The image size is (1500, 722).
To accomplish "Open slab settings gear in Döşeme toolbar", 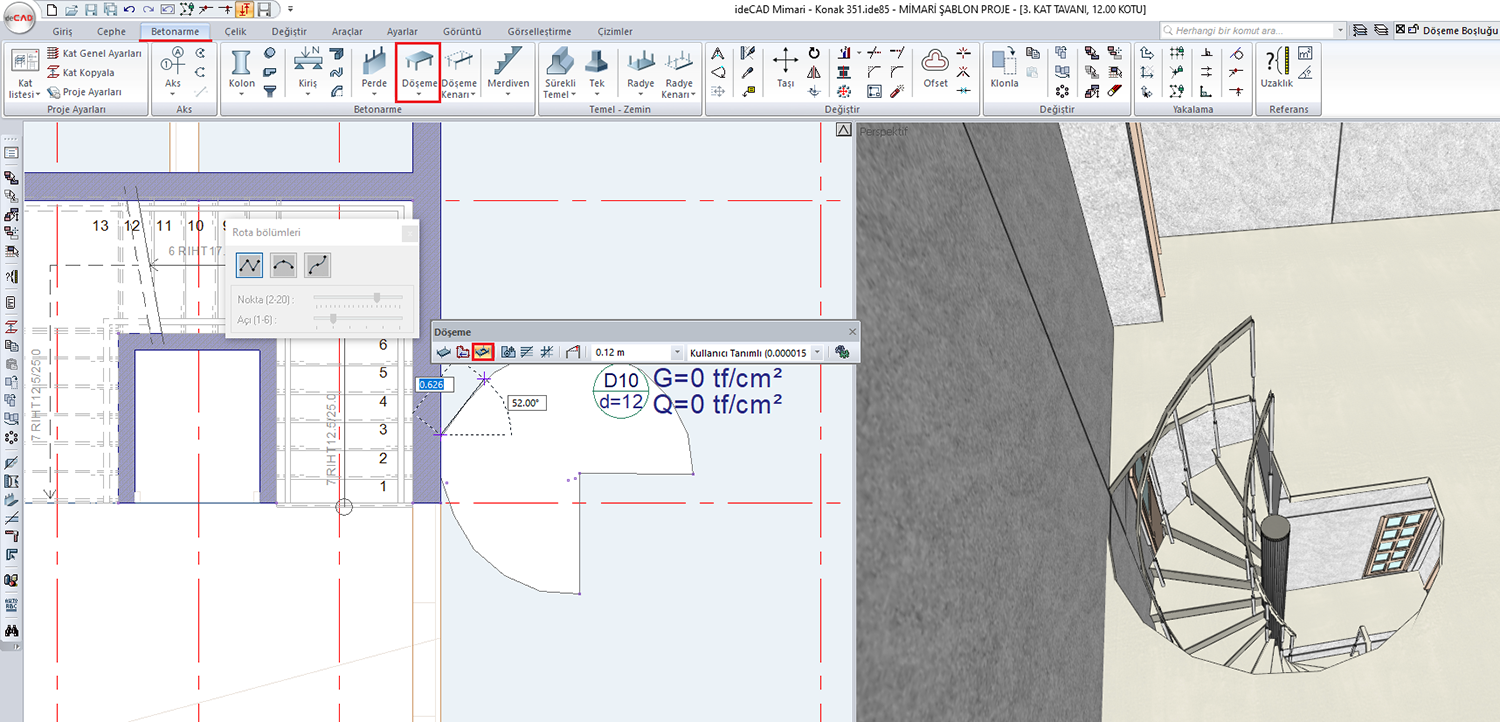I will click(x=842, y=352).
